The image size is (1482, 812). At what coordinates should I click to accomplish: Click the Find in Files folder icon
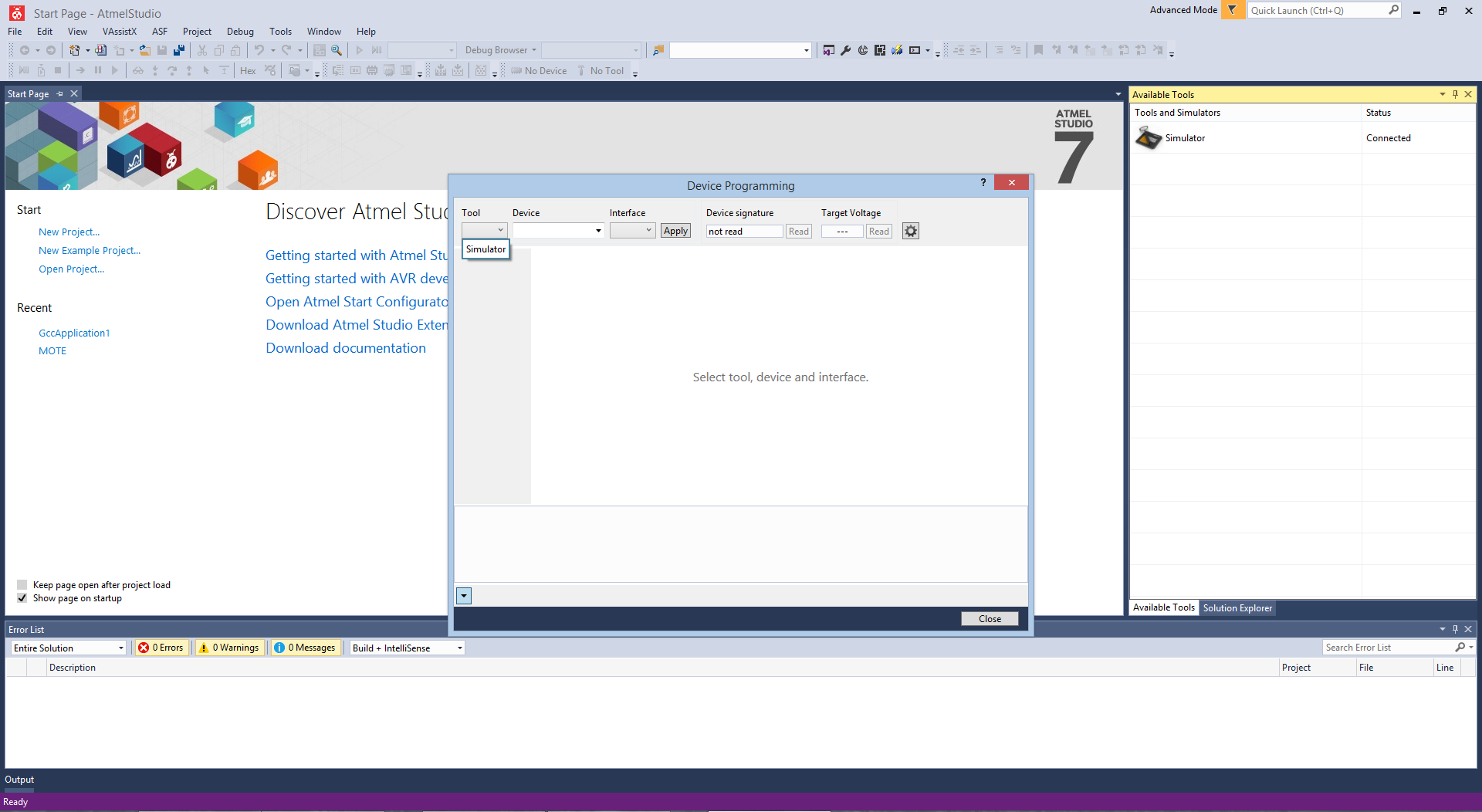tap(658, 50)
